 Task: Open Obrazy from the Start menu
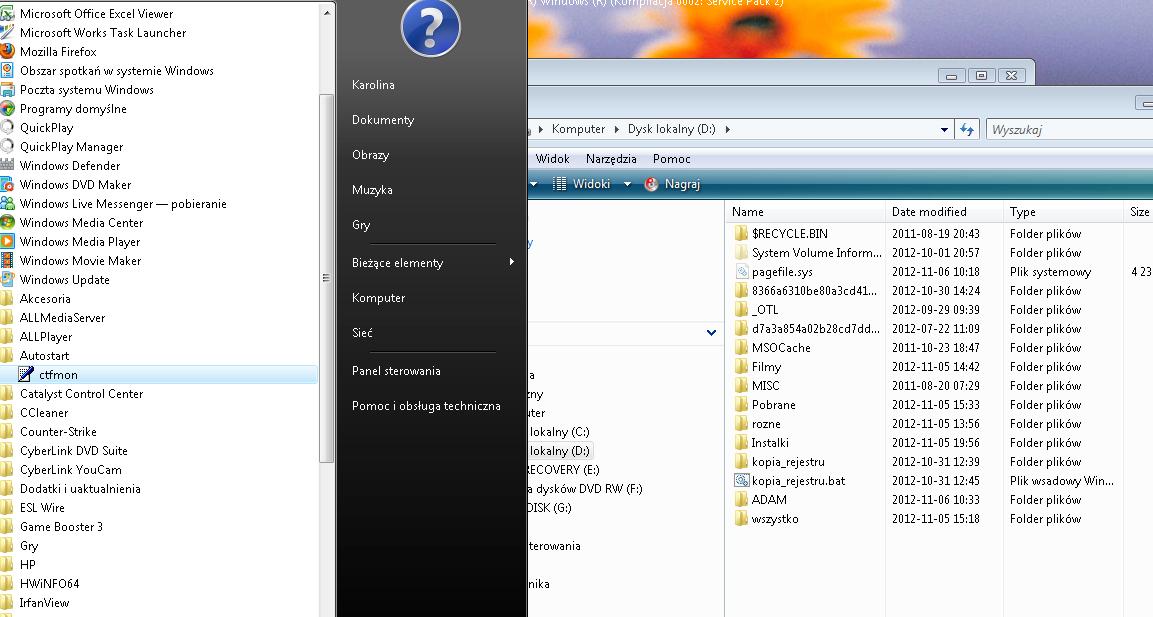[x=371, y=154]
